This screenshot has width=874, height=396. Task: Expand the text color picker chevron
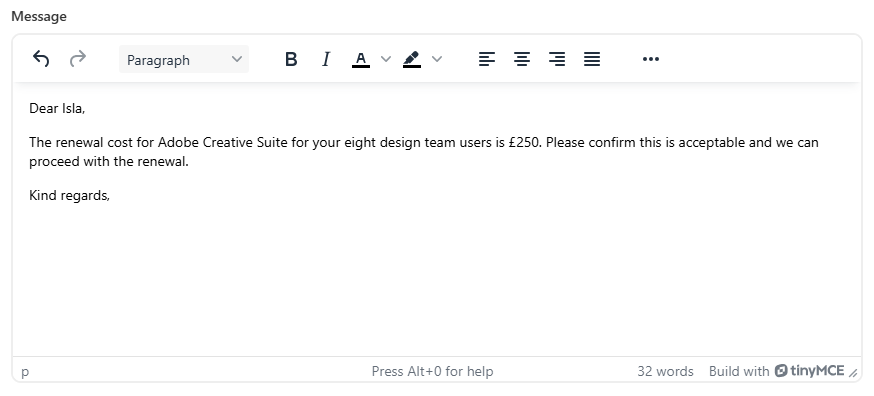point(386,59)
